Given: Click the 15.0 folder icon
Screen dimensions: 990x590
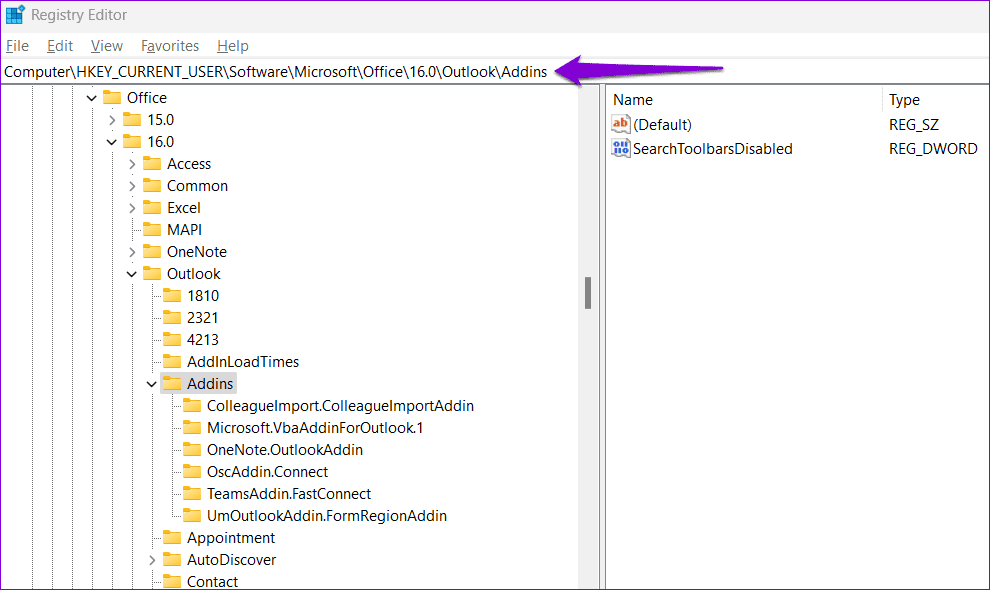Looking at the screenshot, I should [x=132, y=119].
